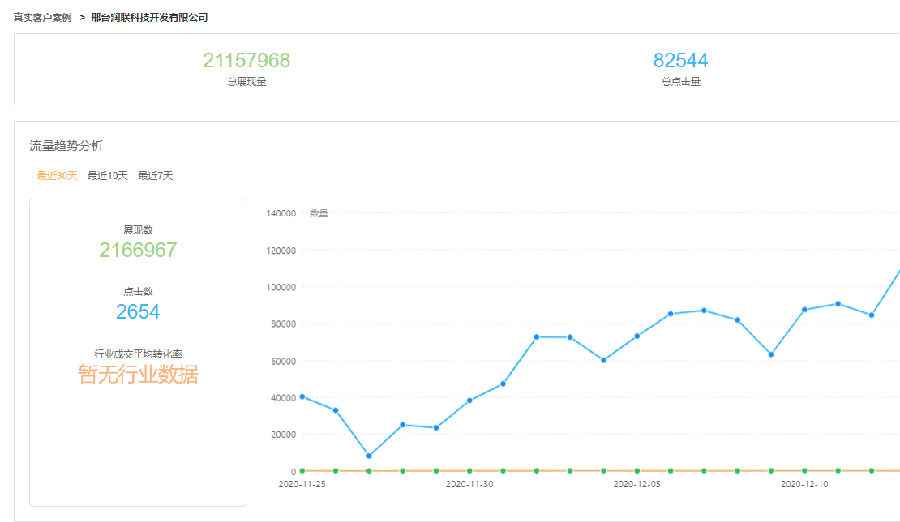Click the 总点击量 label
This screenshot has height=522, width=900.
click(681, 82)
